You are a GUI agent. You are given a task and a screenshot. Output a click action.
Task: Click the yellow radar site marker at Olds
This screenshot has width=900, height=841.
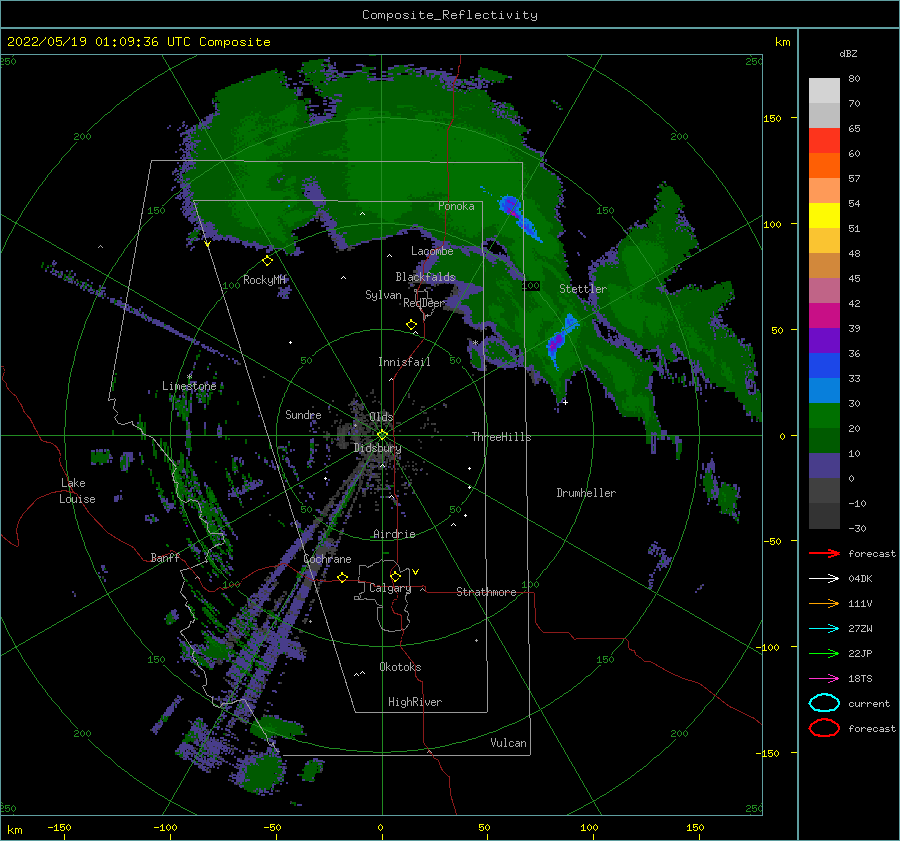[382, 435]
